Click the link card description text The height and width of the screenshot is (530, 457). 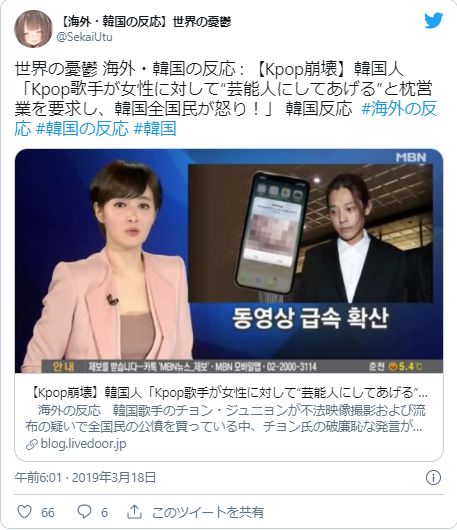click(x=225, y=418)
